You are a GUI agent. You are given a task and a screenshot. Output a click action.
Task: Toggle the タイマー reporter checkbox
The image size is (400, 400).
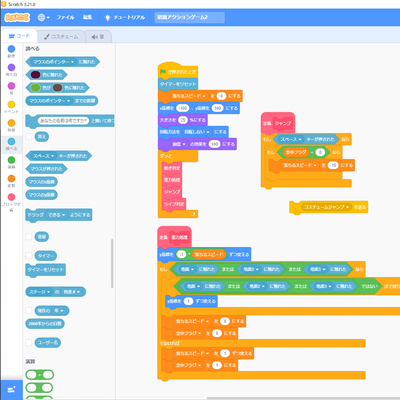[x=29, y=256]
